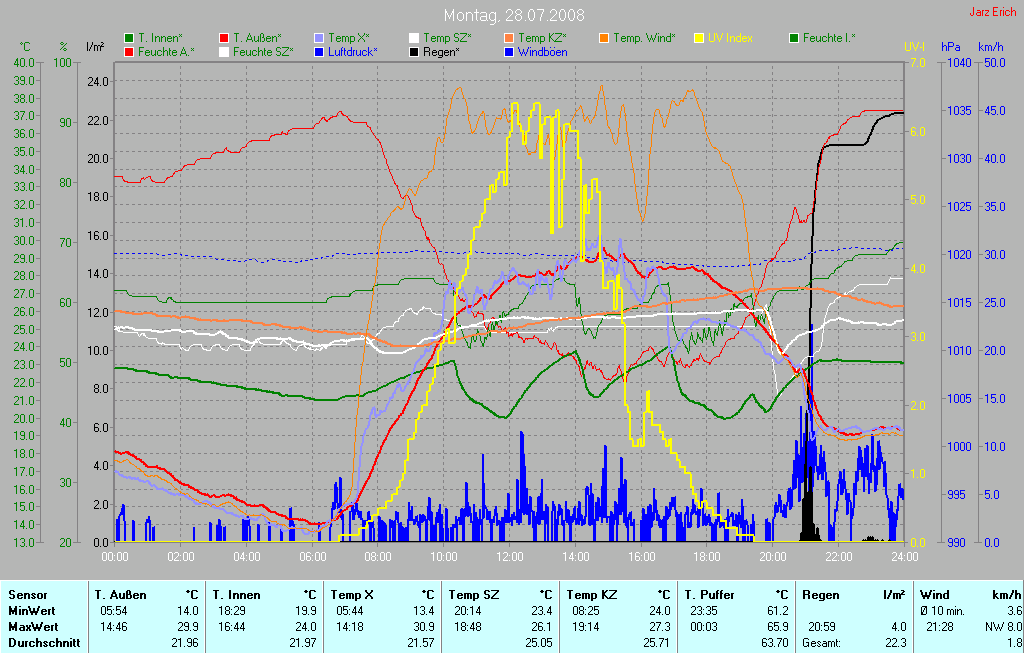Click the green Feuchte I. legend swatch
Viewport: 1024px width, 653px height.
pos(794,39)
